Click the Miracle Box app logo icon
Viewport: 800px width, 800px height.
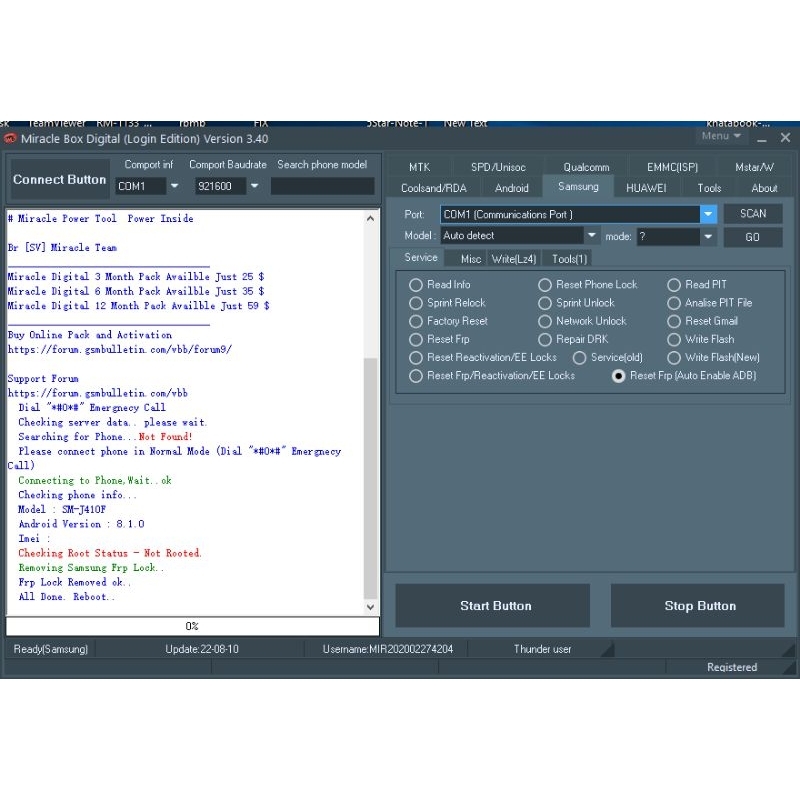[10, 138]
